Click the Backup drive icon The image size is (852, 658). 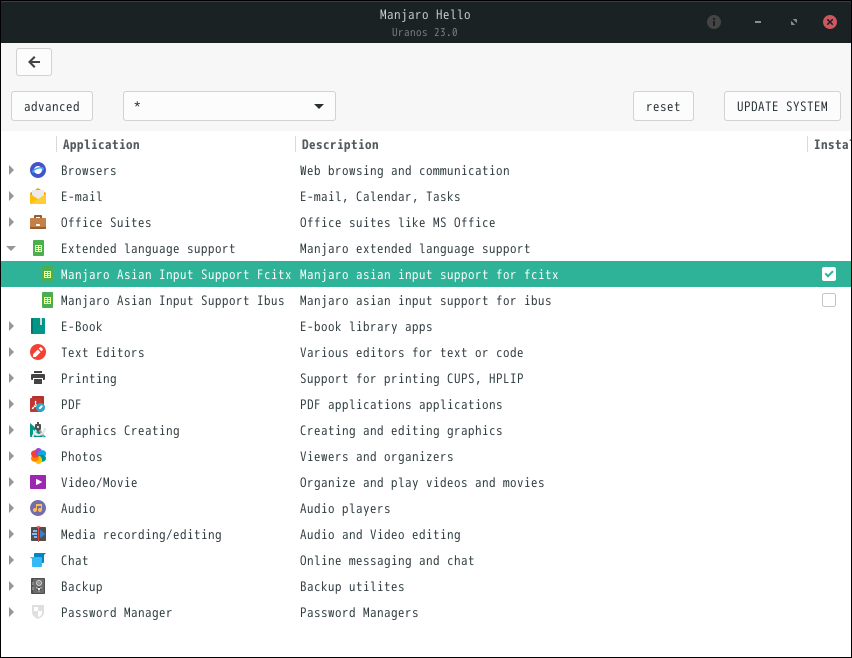(38, 586)
